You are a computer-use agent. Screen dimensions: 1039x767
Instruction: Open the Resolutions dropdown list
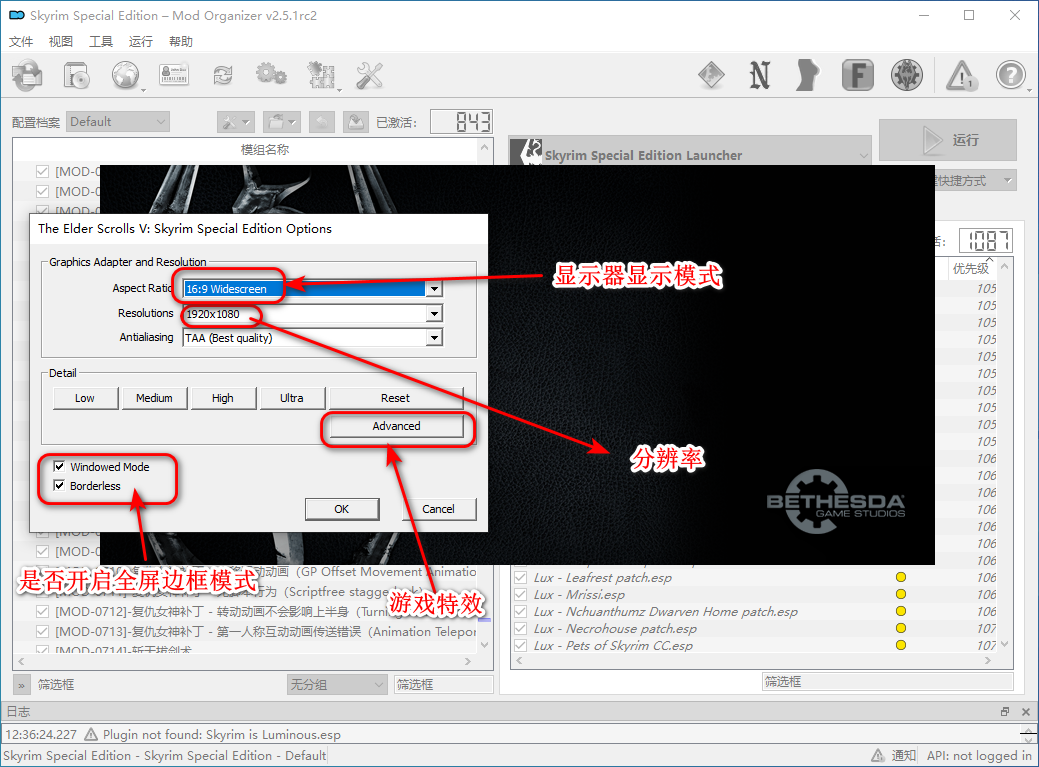(433, 314)
